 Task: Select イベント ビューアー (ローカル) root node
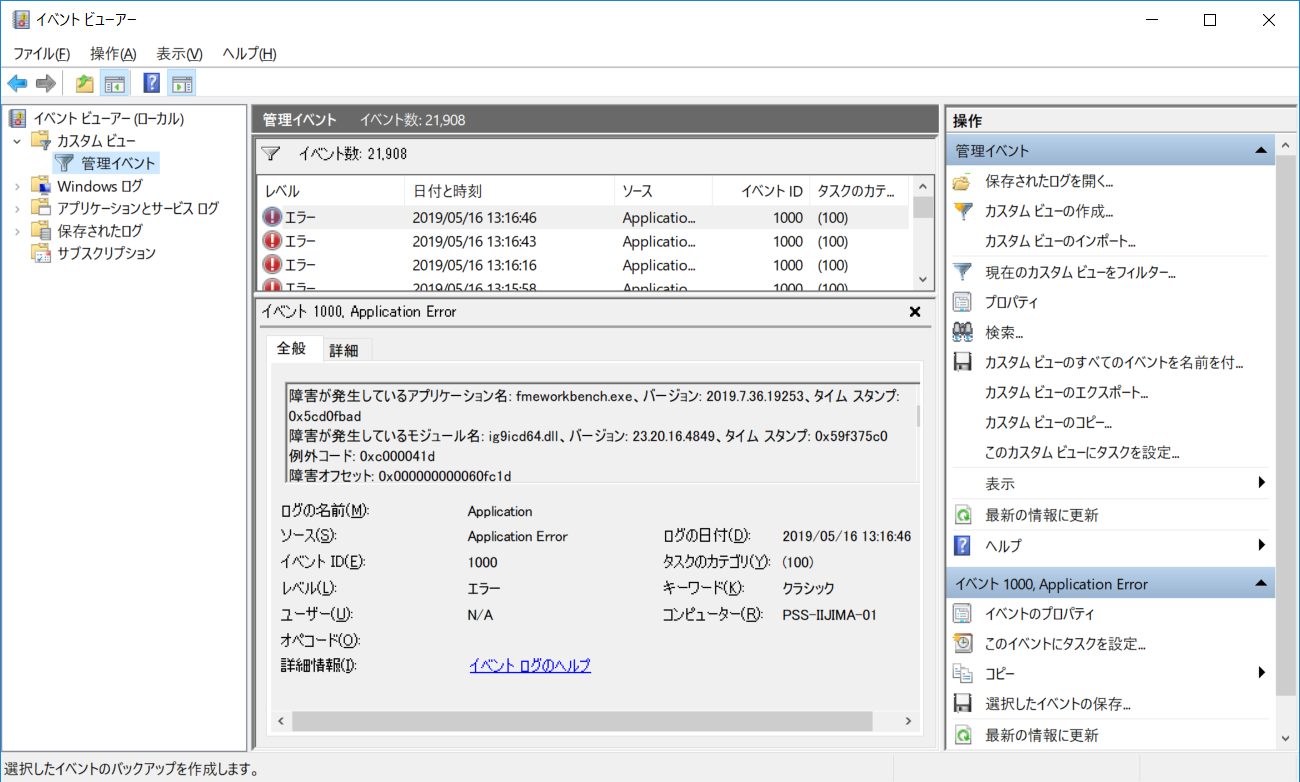tap(108, 119)
